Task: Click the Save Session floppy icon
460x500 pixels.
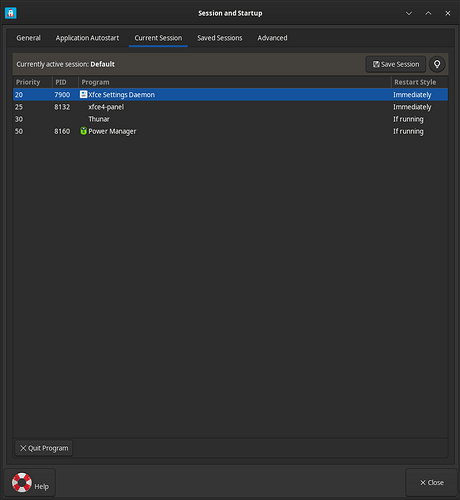Action: [x=376, y=64]
